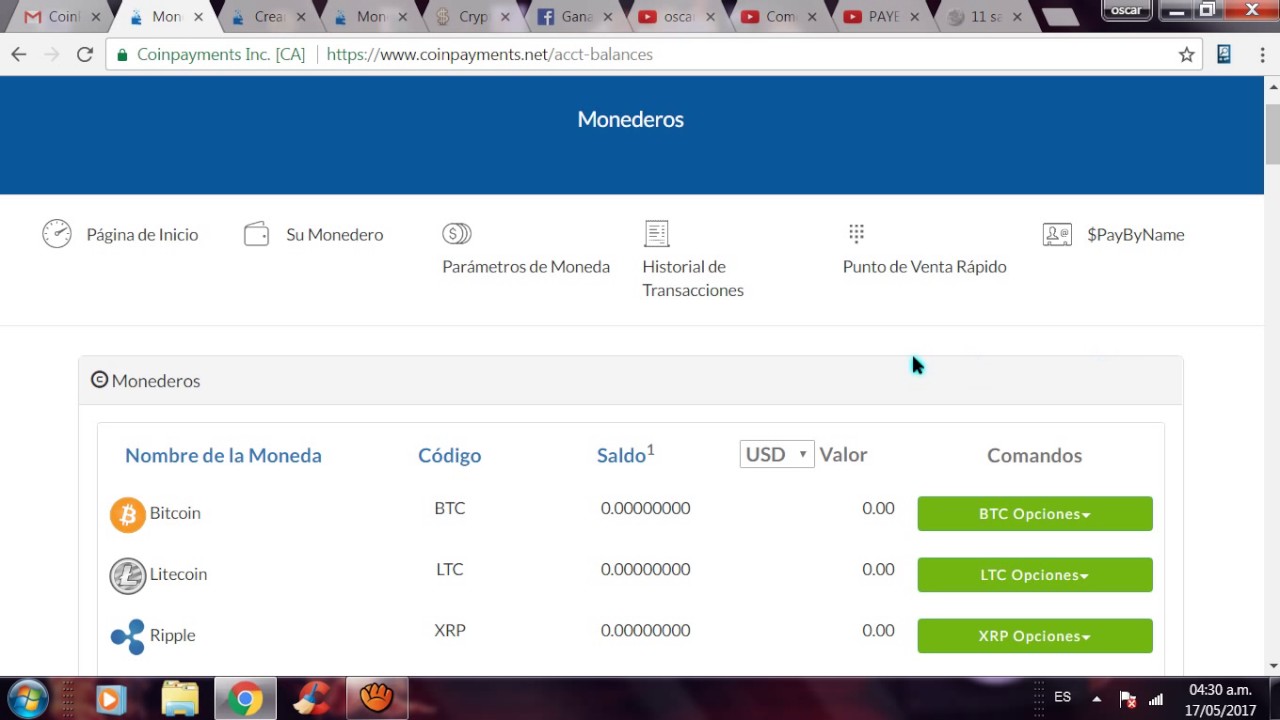Expand the XRP Opciones dropdown button
The height and width of the screenshot is (720, 1280).
[x=1035, y=636]
